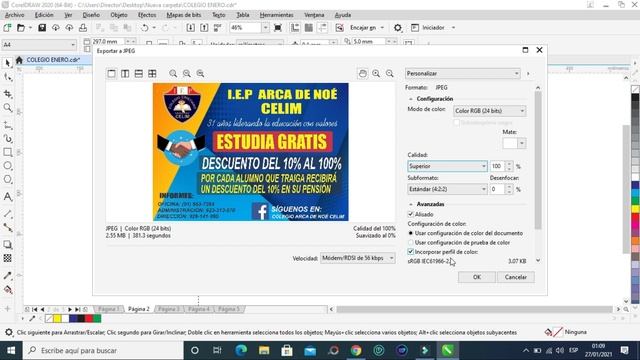This screenshot has width=640, height=360.
Task: Switch to Página 2 tab
Action: (x=139, y=309)
